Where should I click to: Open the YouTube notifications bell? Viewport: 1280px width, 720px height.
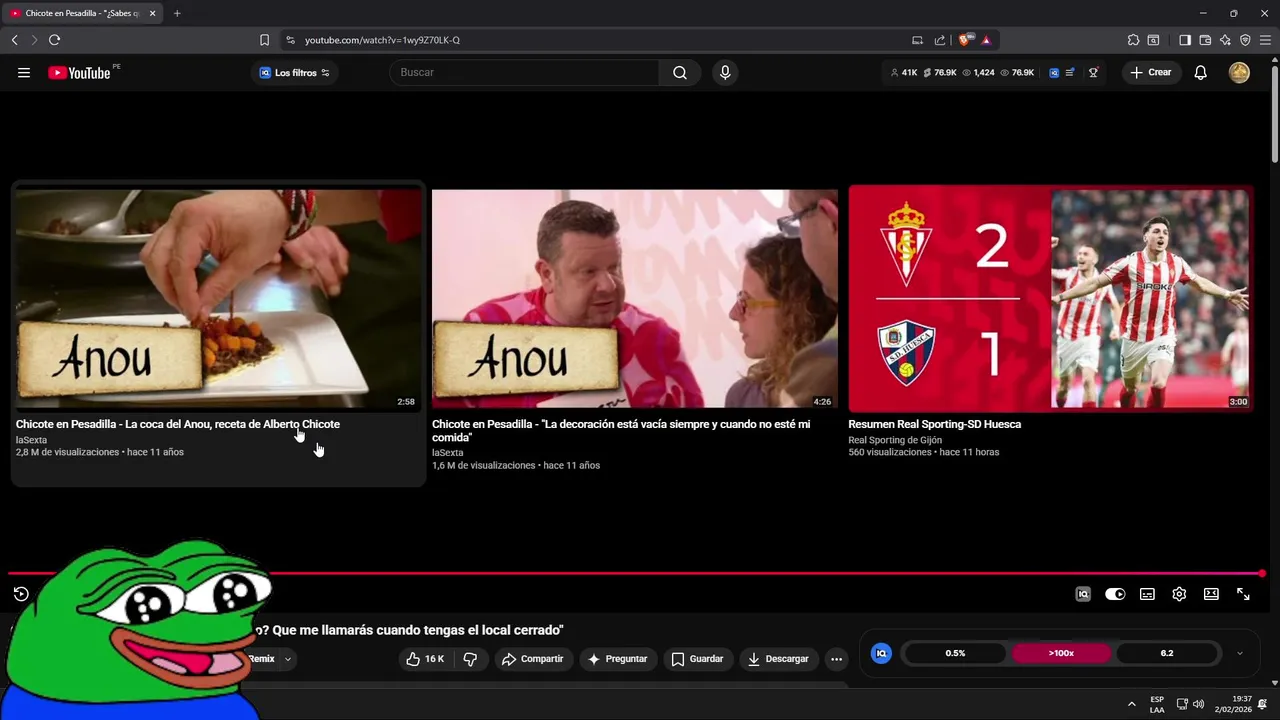coord(1200,72)
